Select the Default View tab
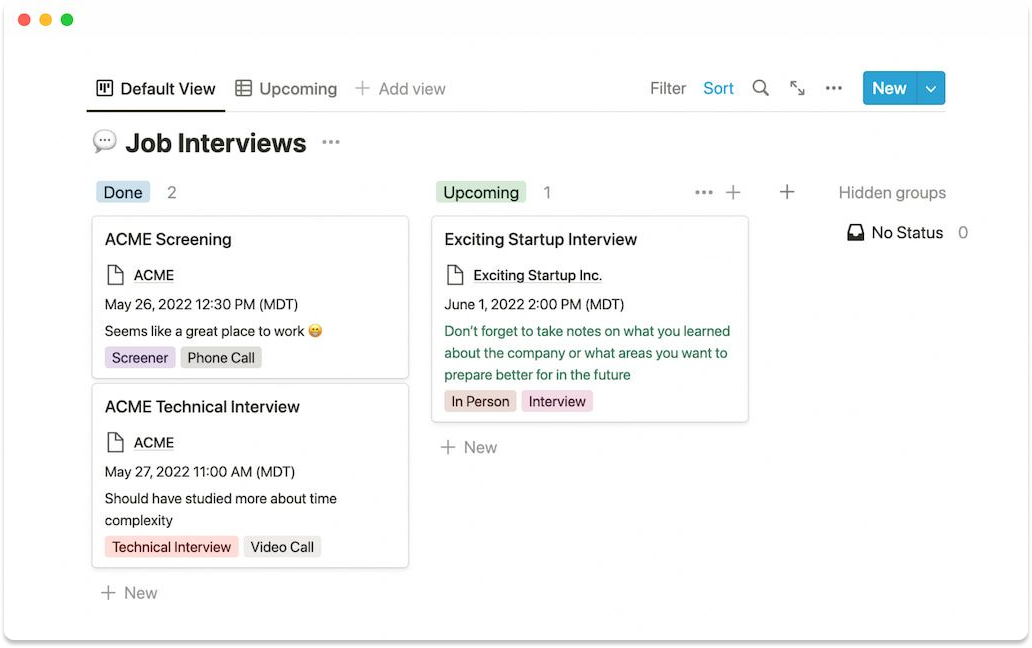The image size is (1032, 648). coord(156,88)
